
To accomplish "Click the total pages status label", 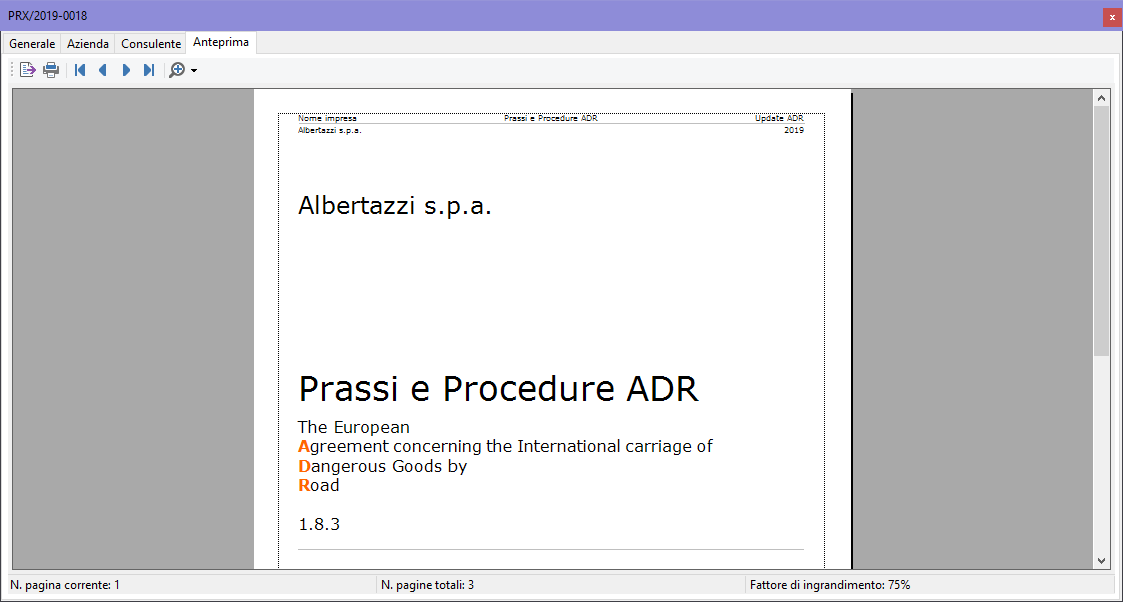I will (x=428, y=584).
